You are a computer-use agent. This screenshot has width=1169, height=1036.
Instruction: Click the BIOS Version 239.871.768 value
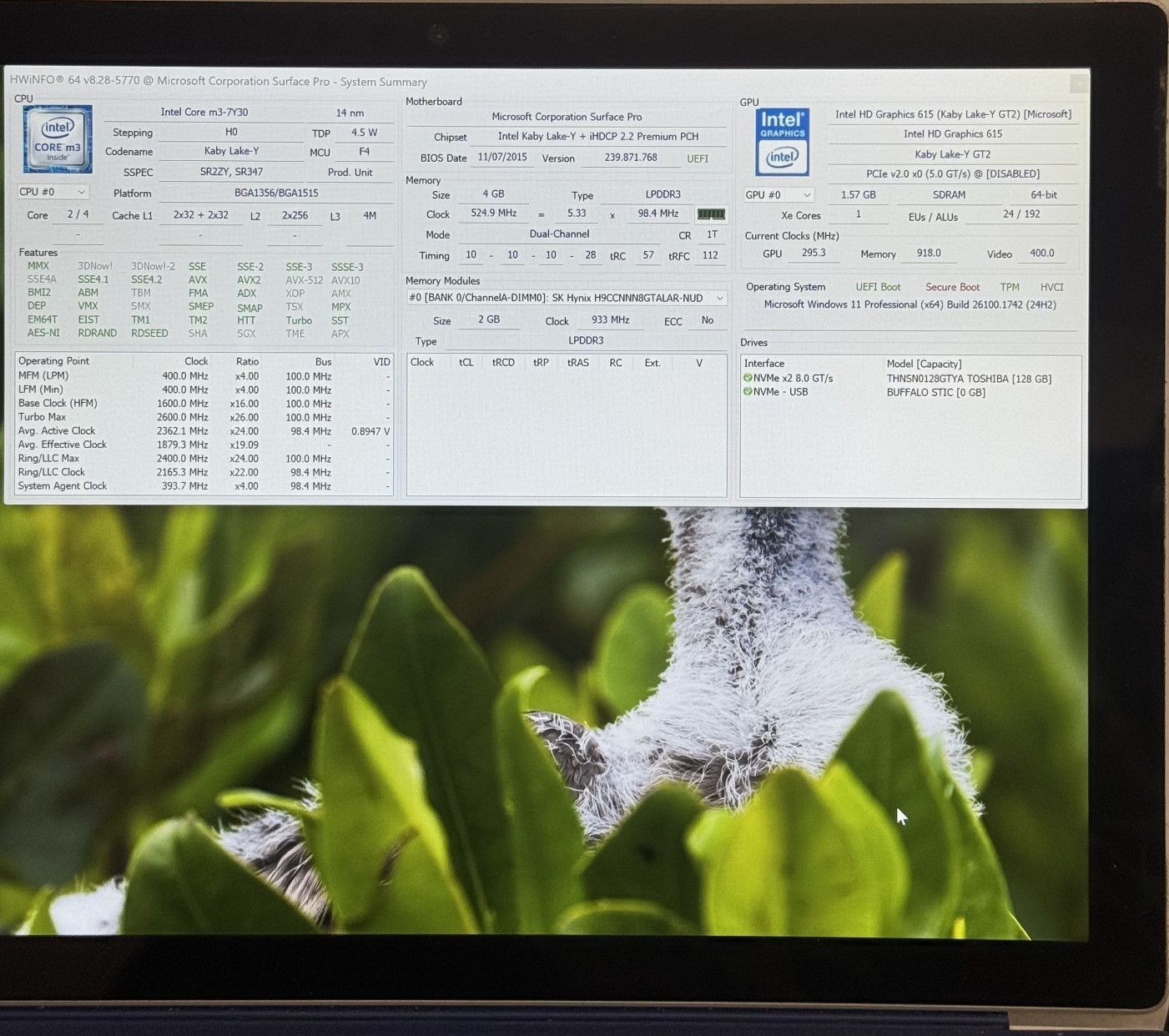(631, 158)
